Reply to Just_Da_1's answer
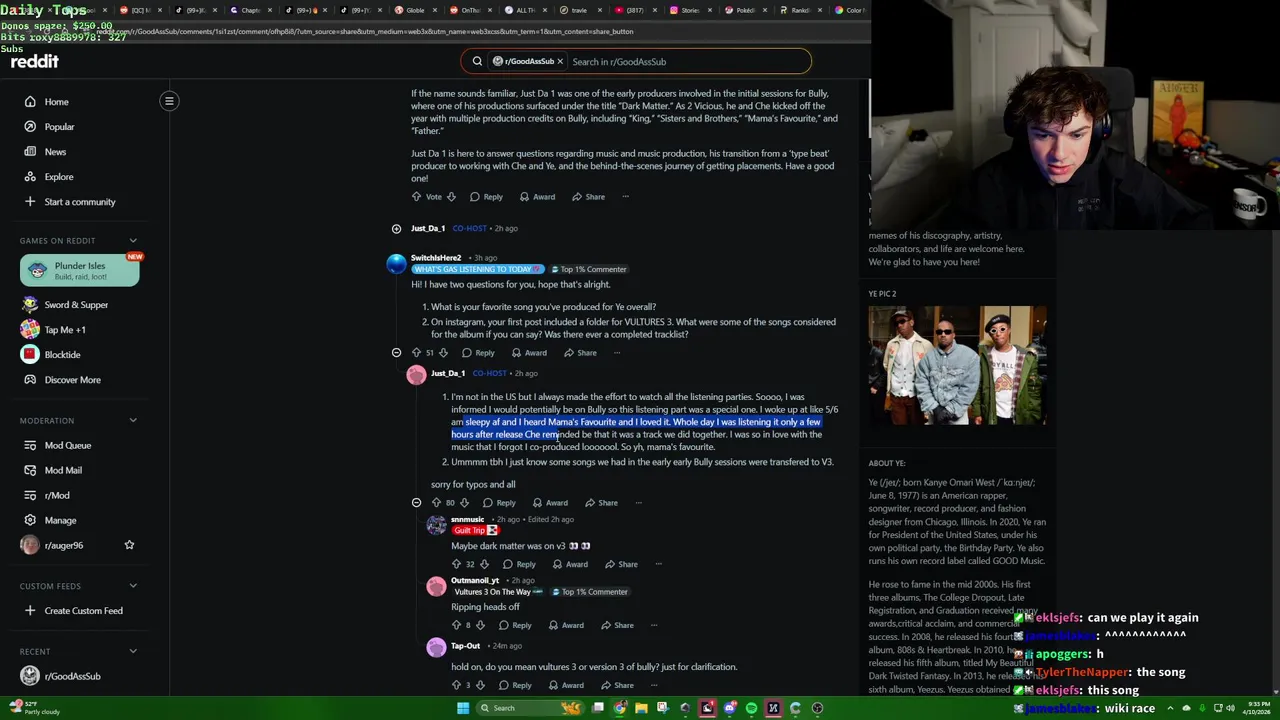Image resolution: width=1280 pixels, height=720 pixels. [x=498, y=503]
